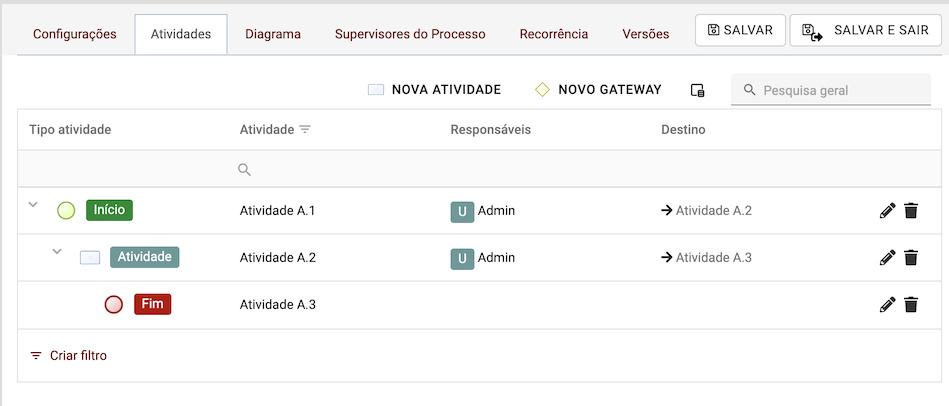Delete Atividade A.1 using trash icon
This screenshot has height=406, width=949.
tap(911, 211)
